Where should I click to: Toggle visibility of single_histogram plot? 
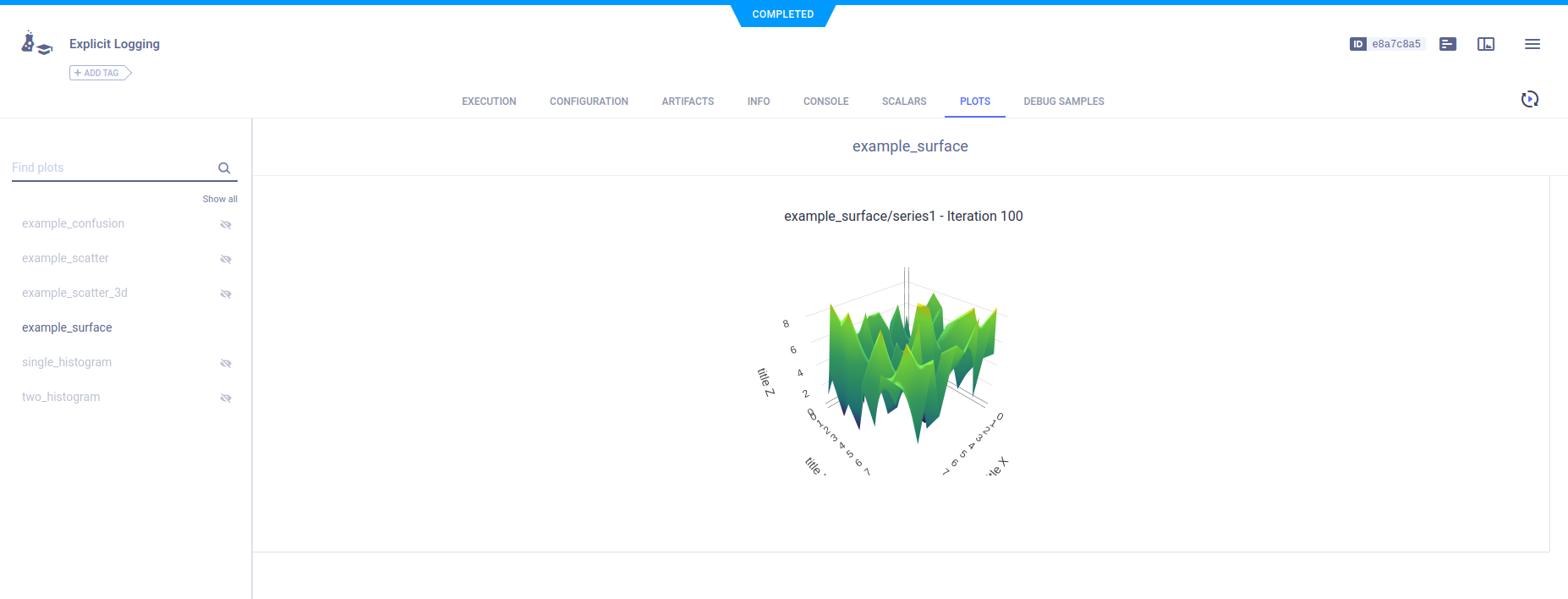coord(226,363)
